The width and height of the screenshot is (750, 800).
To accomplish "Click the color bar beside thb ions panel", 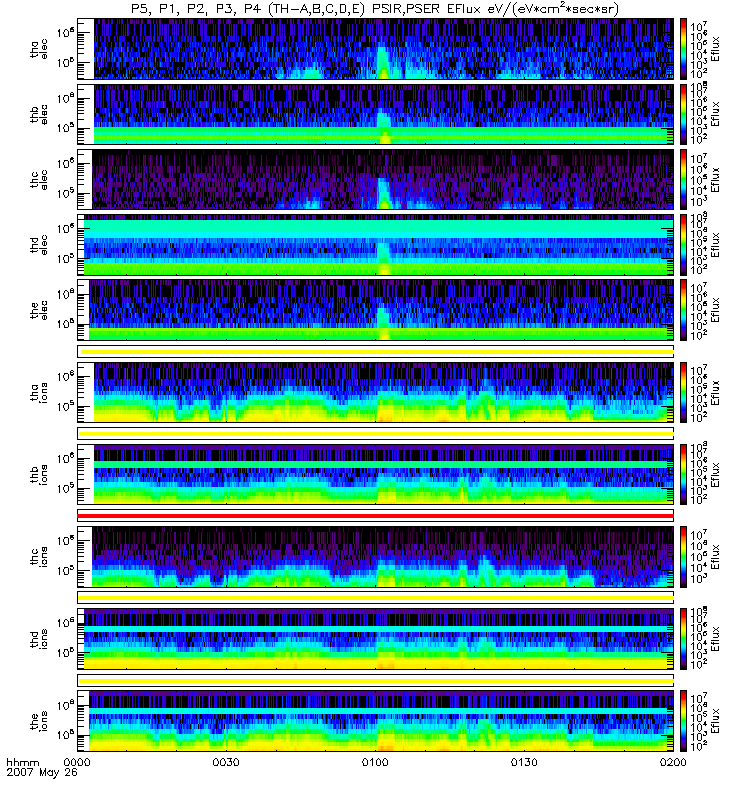I will click(x=683, y=474).
